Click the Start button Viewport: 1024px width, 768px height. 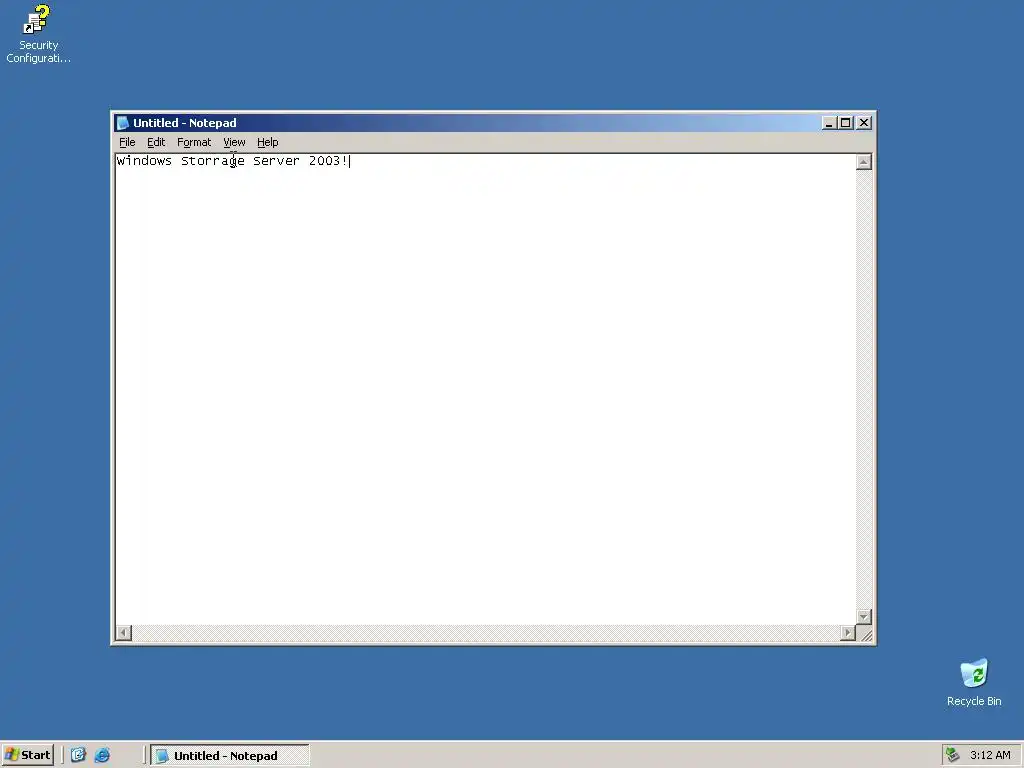pyautogui.click(x=27, y=755)
